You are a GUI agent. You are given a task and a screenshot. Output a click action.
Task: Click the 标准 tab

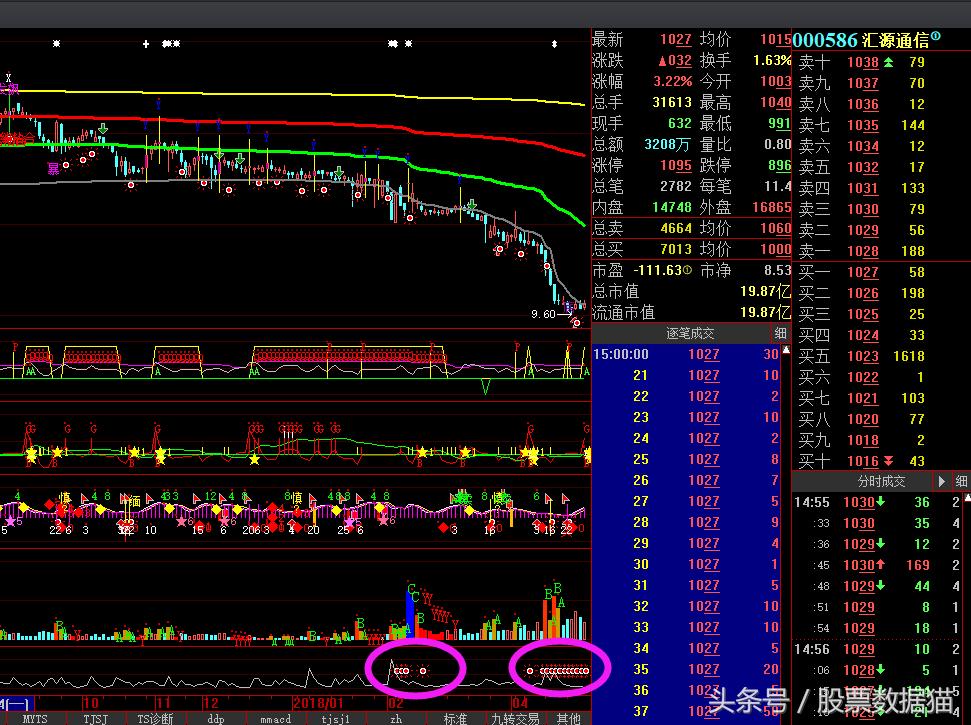(455, 718)
